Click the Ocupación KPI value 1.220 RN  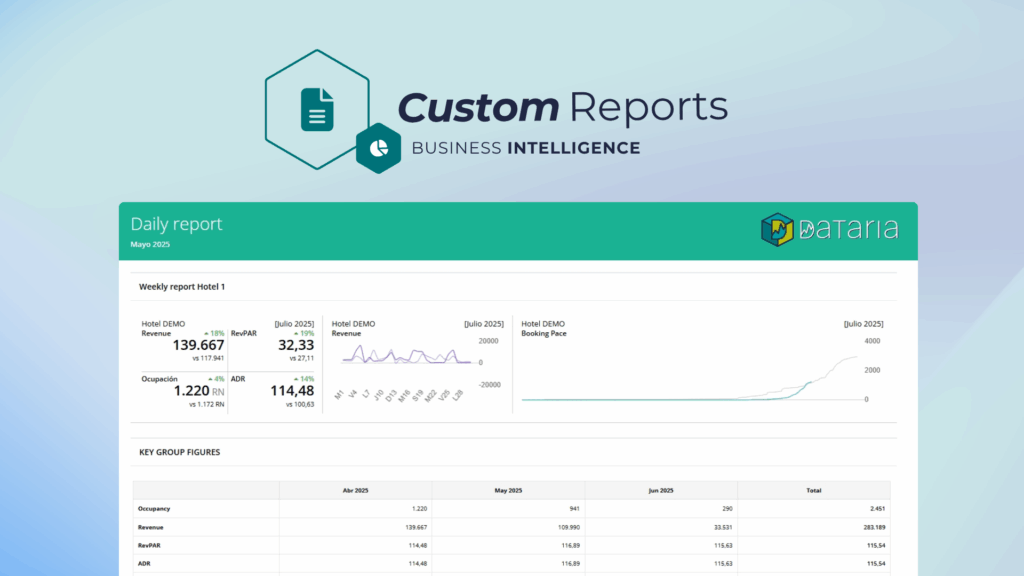(x=199, y=391)
